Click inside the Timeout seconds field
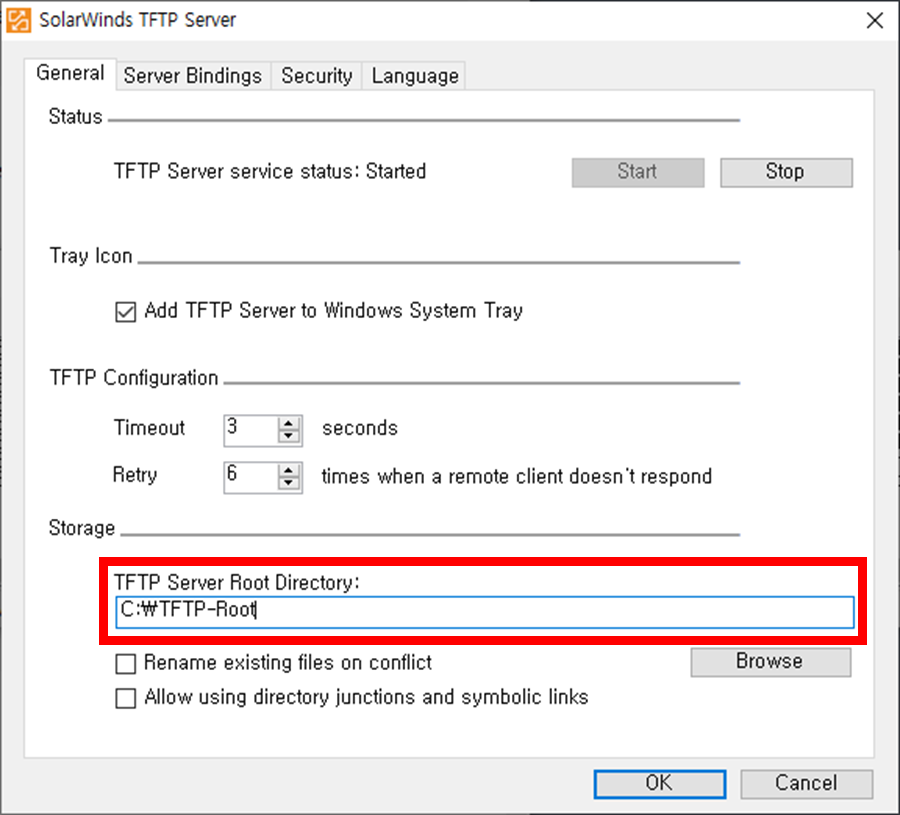This screenshot has height=815, width=900. pyautogui.click(x=251, y=430)
